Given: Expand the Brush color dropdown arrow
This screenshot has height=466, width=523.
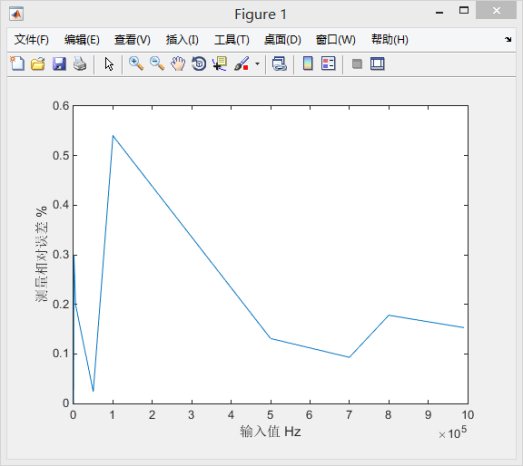Looking at the screenshot, I should 257,63.
